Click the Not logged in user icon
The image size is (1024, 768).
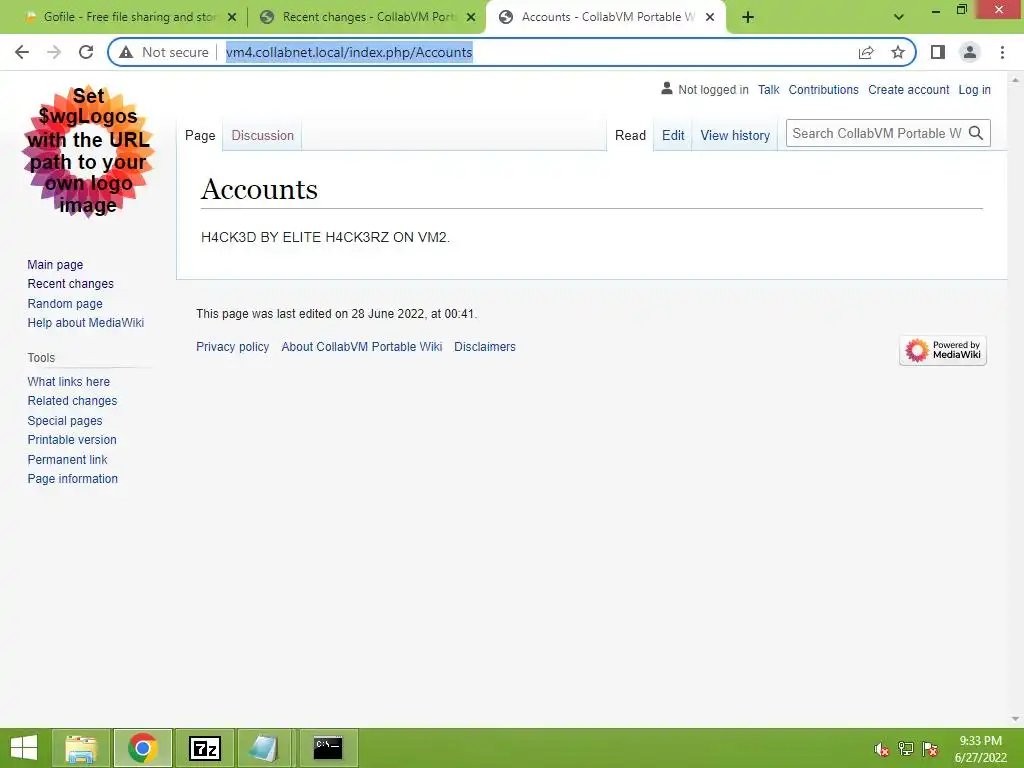pyautogui.click(x=666, y=88)
